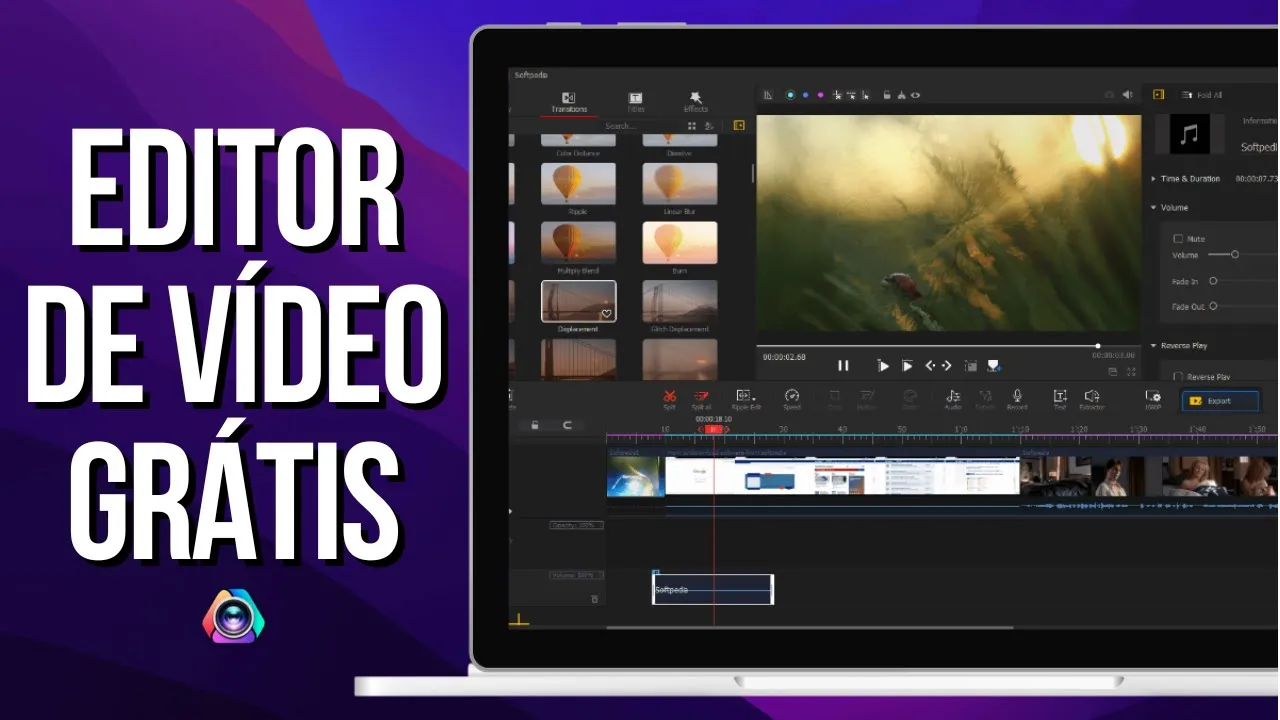Start voice Record with microphone icon

(x=1017, y=399)
